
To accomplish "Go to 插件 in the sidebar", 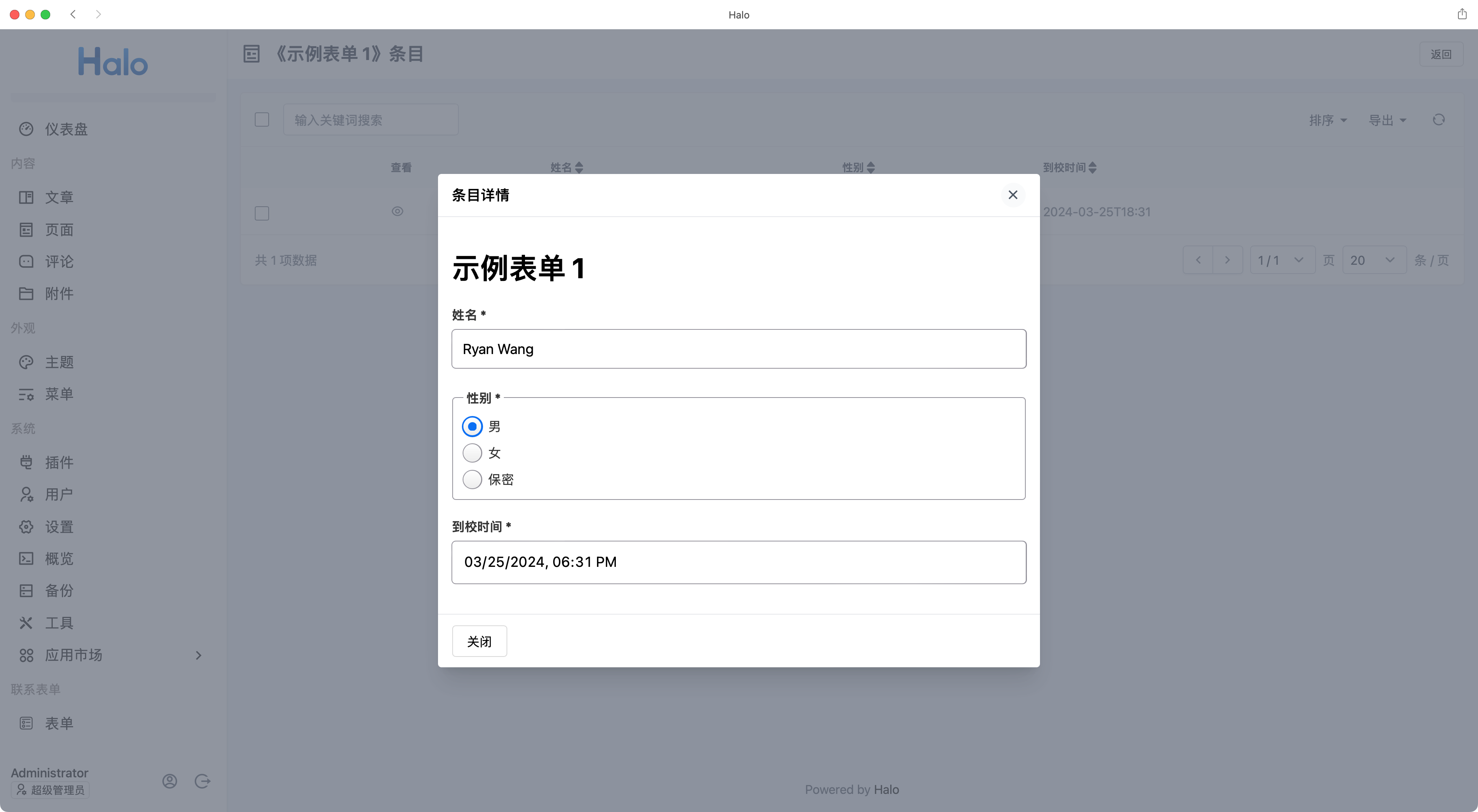I will pyautogui.click(x=59, y=462).
